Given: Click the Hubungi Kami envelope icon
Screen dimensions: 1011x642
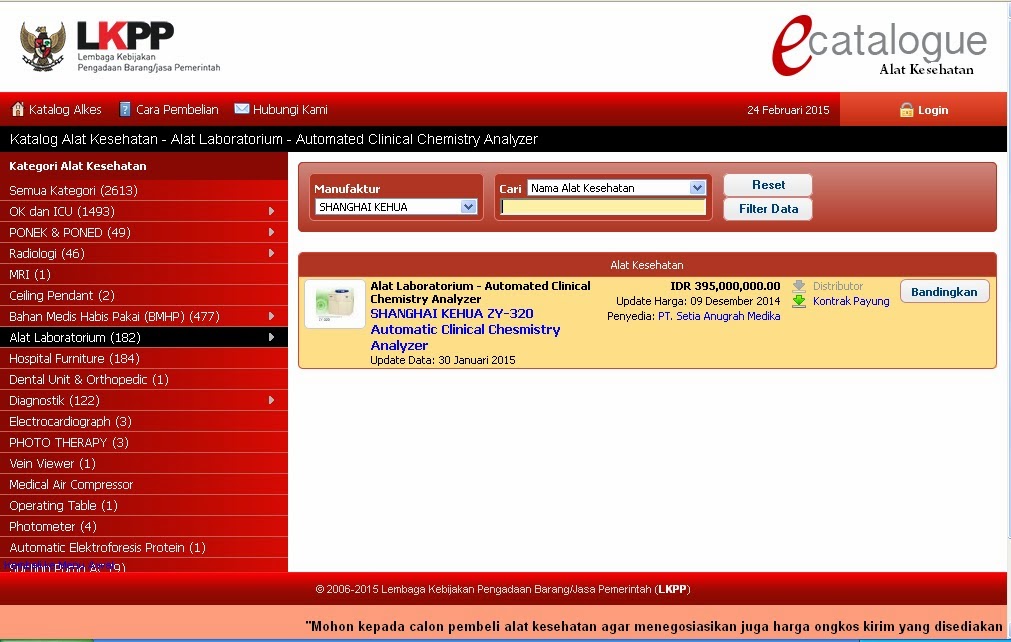Looking at the screenshot, I should pyautogui.click(x=242, y=109).
